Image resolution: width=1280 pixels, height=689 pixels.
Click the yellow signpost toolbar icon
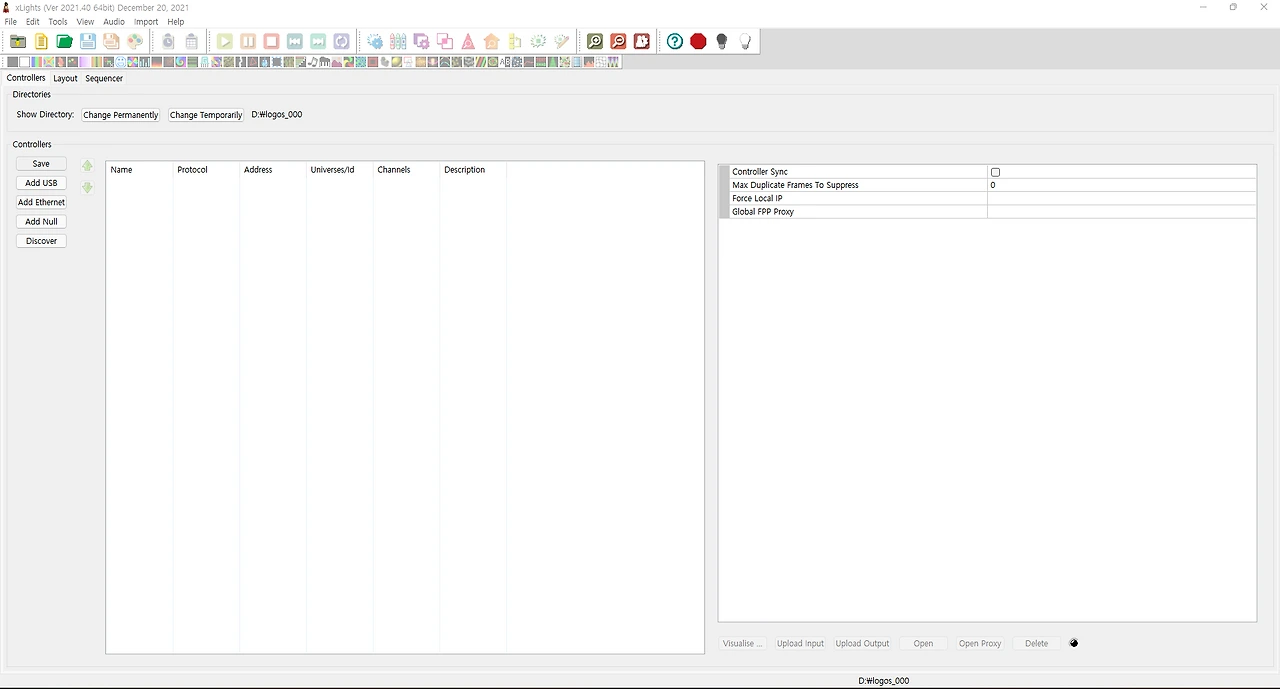(x=515, y=41)
